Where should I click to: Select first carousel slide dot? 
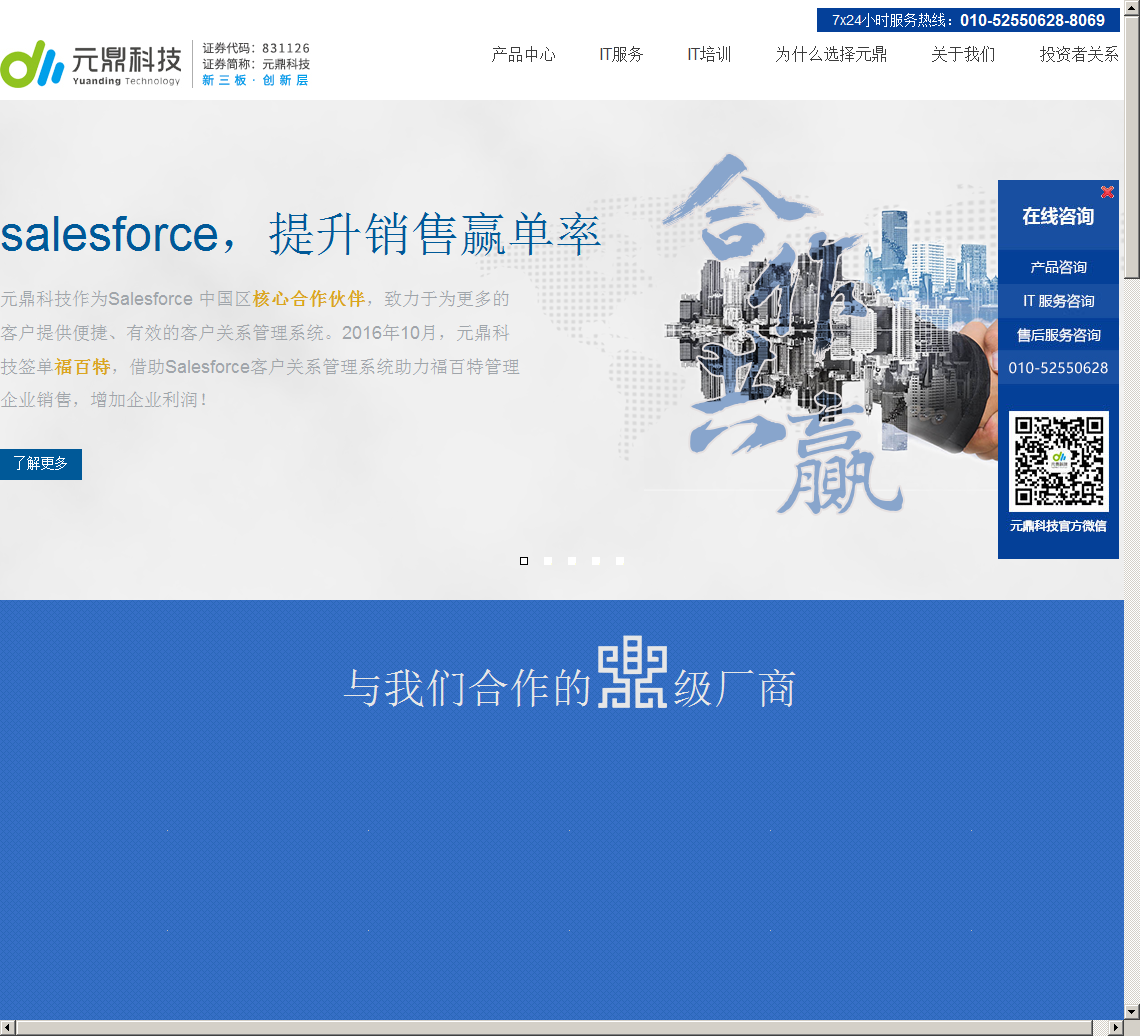point(523,561)
